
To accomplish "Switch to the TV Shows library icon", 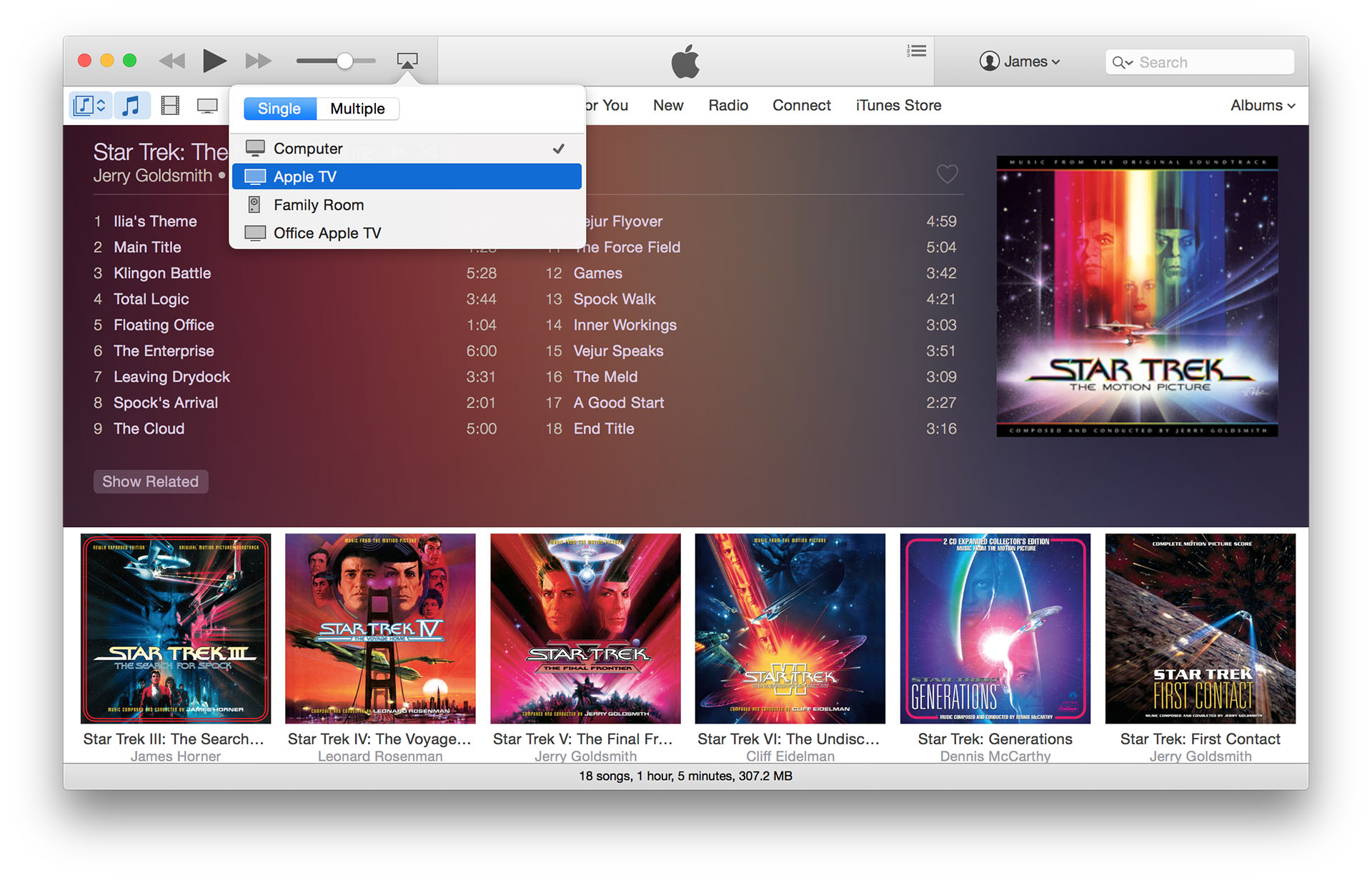I will click(x=207, y=106).
